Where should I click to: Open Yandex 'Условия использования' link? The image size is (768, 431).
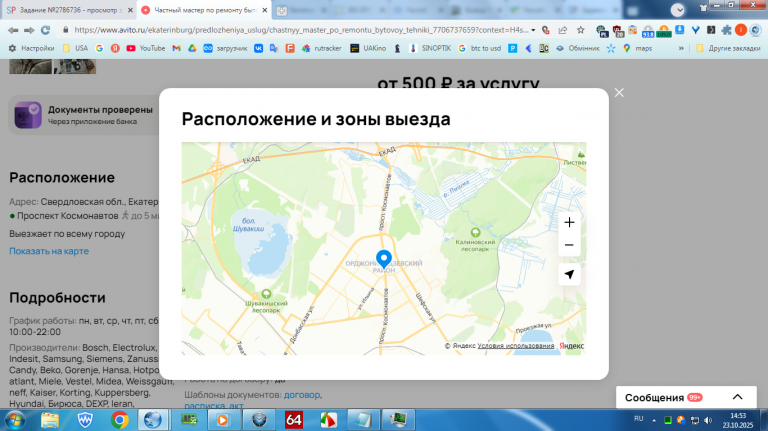pyautogui.click(x=516, y=346)
